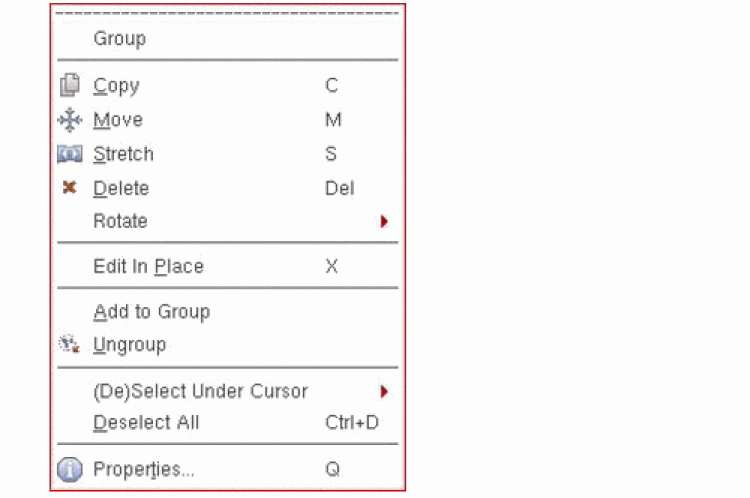Select Delete menu entry
750x498 pixels.
pyautogui.click(x=121, y=188)
